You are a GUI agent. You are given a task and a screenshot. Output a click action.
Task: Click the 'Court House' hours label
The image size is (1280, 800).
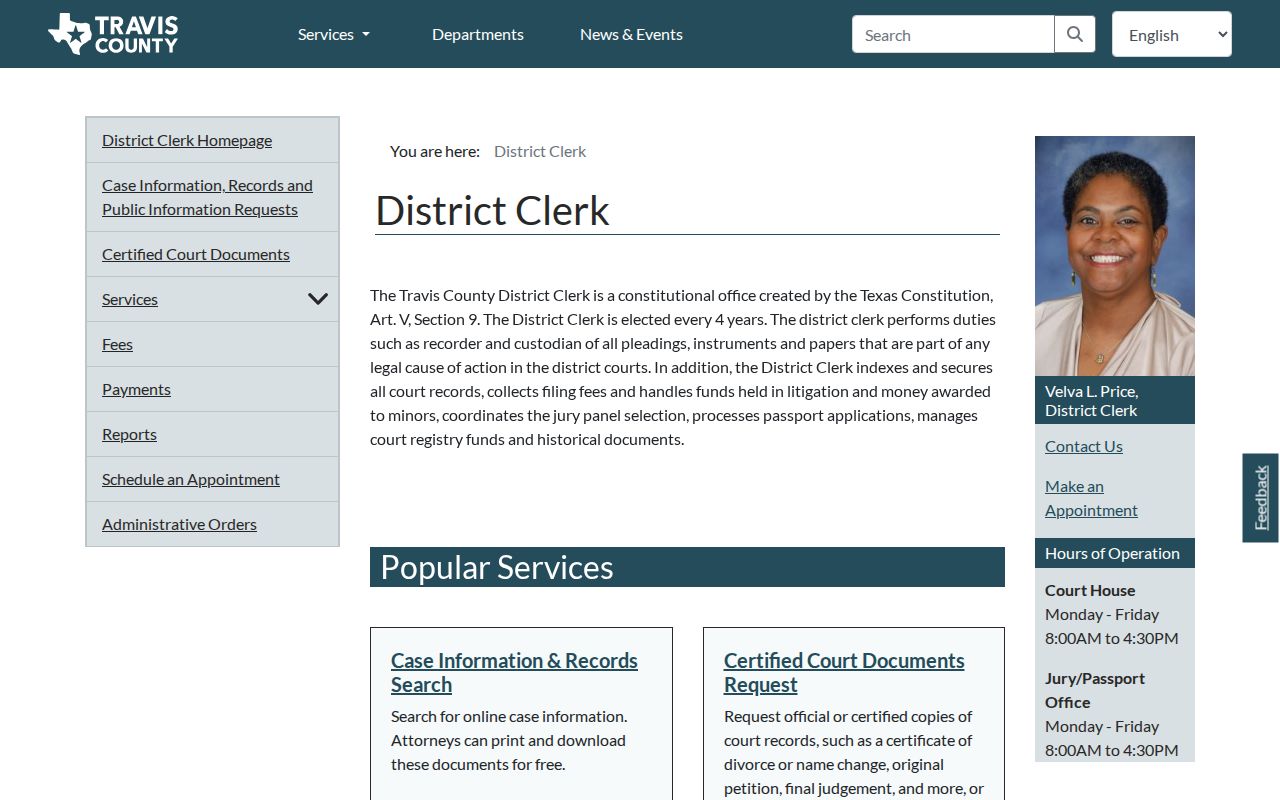(x=1090, y=590)
